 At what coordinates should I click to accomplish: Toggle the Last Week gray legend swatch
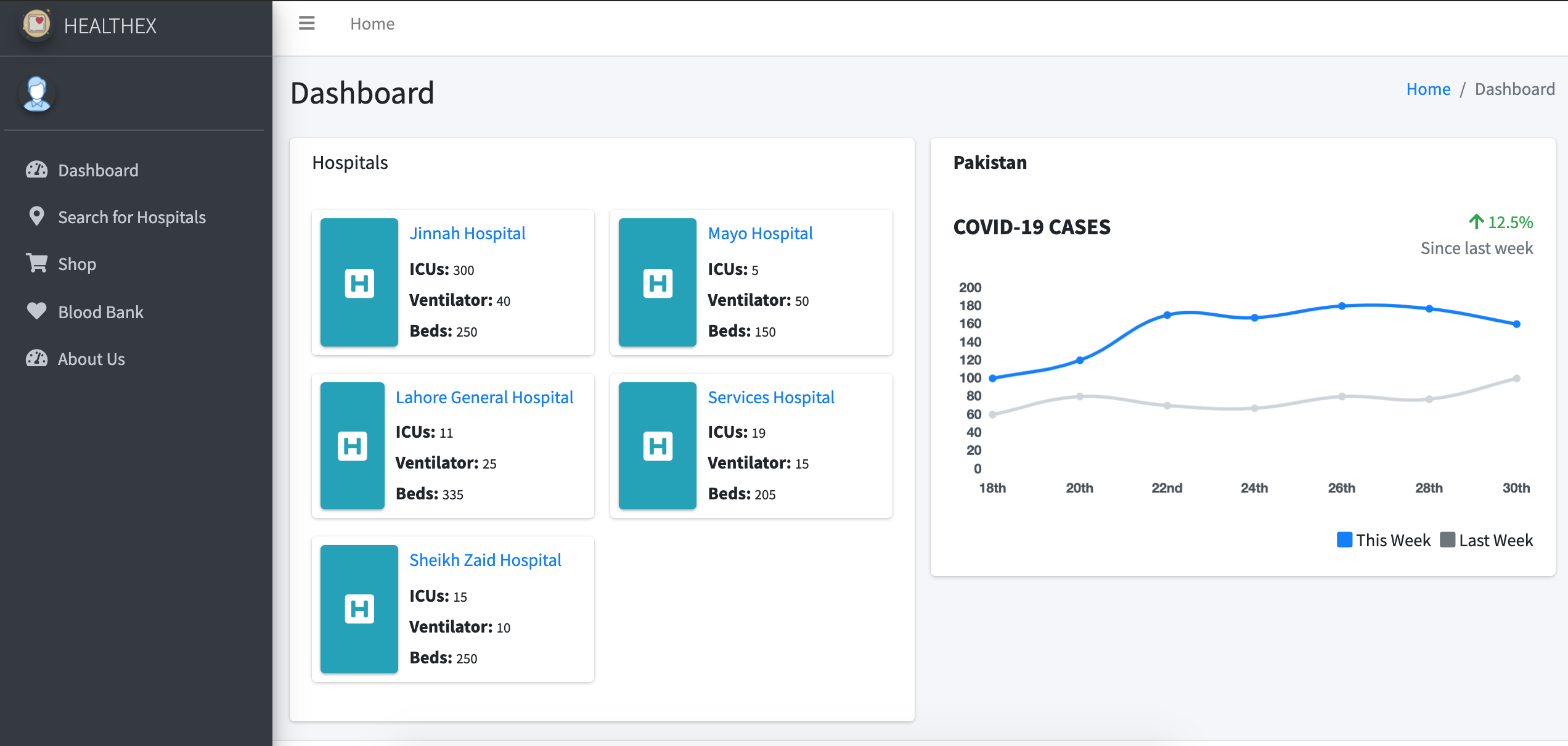[1447, 539]
